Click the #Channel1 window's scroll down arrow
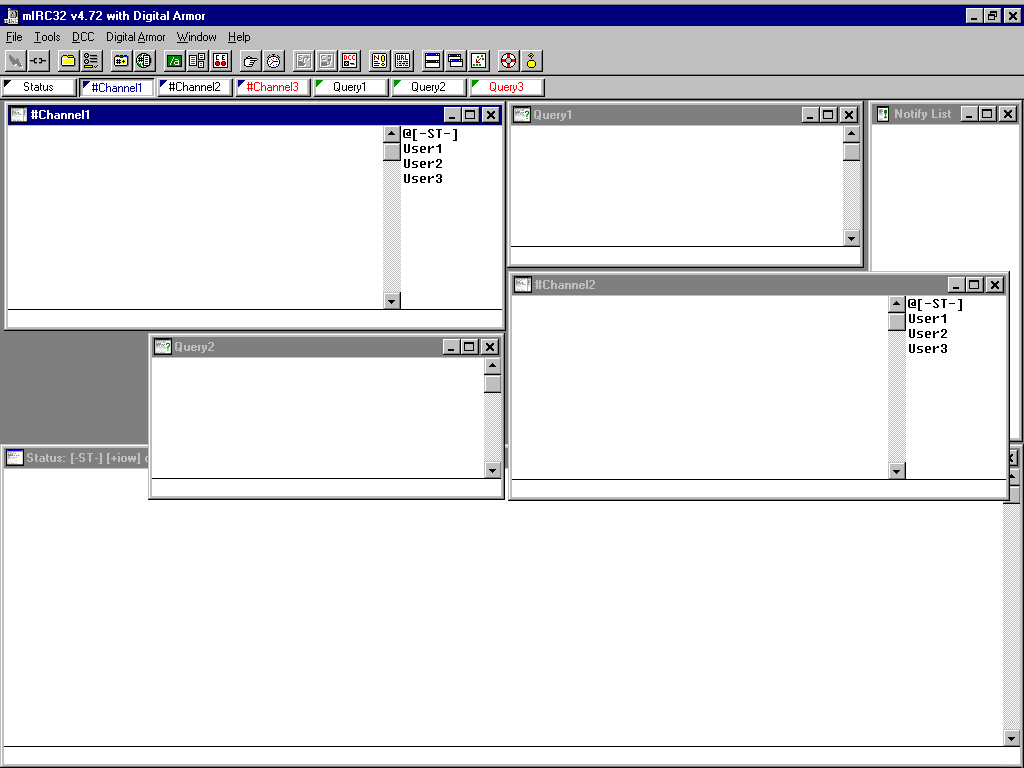The width and height of the screenshot is (1024, 768). point(392,301)
